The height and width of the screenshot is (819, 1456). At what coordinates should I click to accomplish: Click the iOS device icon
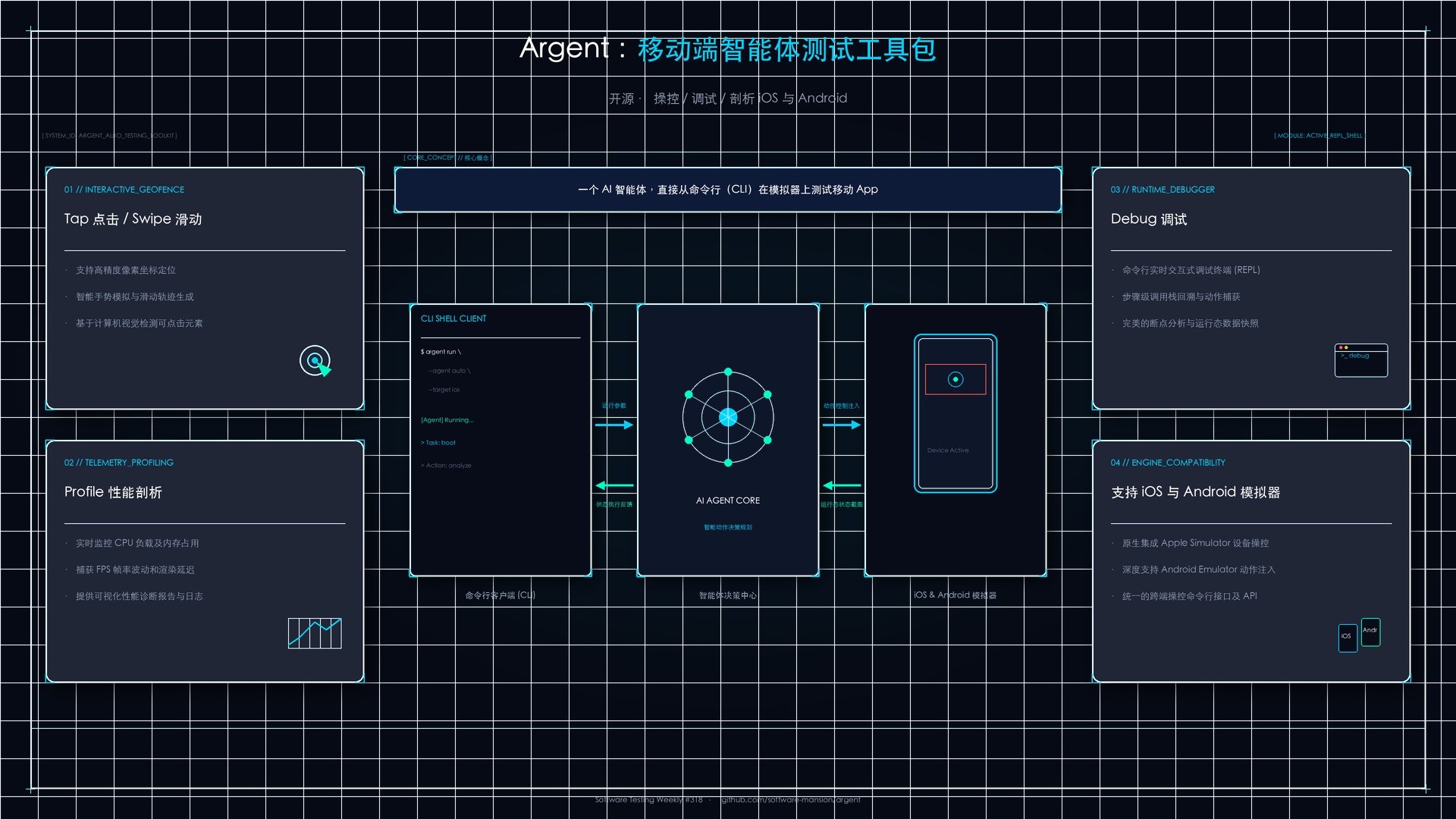(x=1348, y=637)
